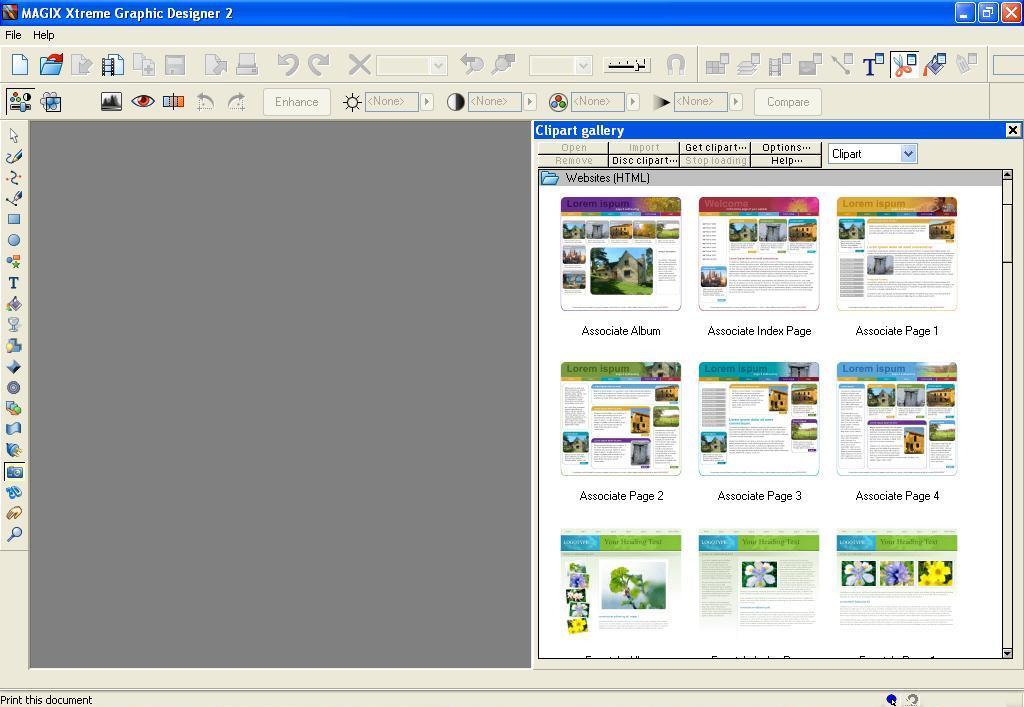Select the Rectangle tool
Screen dimensions: 1024x707
(x=14, y=219)
